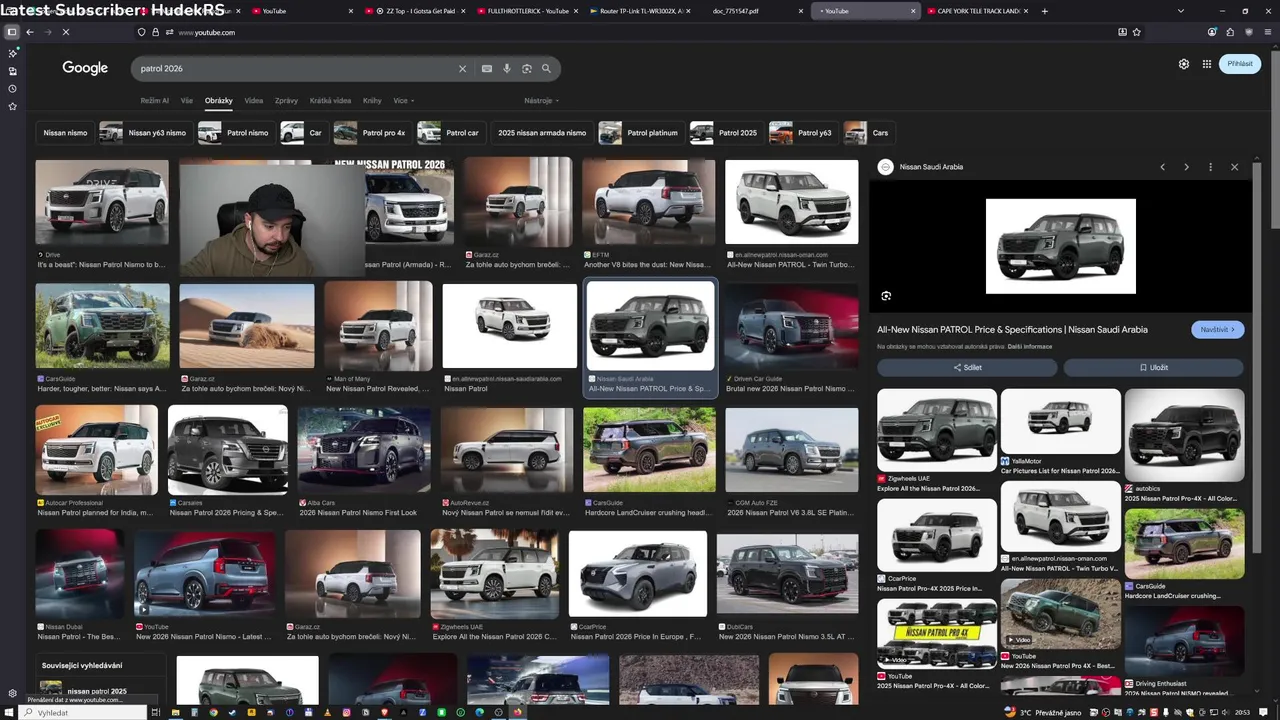This screenshot has height=720, width=1280.
Task: Switch to the CAPE YORK TELE TRACK tab
Action: [x=978, y=11]
